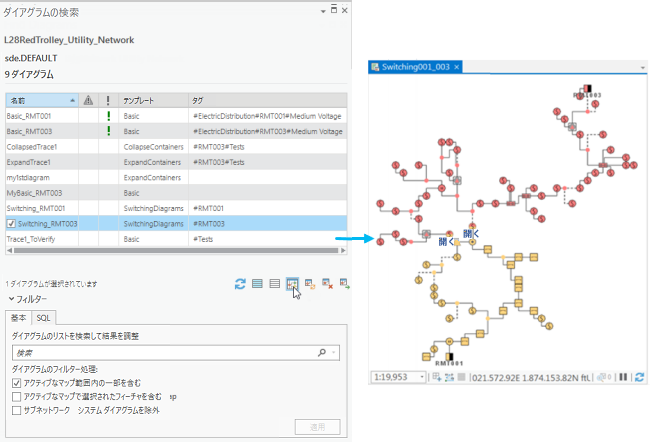The image size is (650, 442).
Task: Open the pane options menu arrow
Action: pyautogui.click(x=323, y=12)
